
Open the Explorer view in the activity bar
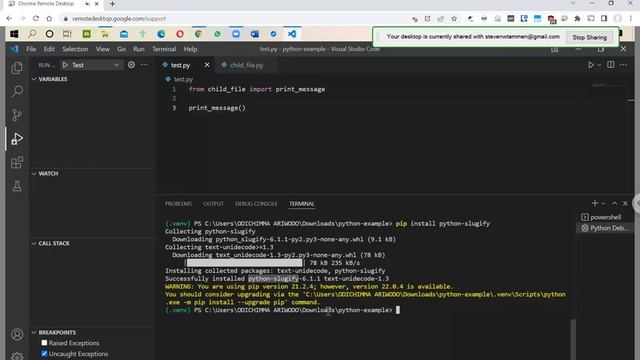point(17,68)
